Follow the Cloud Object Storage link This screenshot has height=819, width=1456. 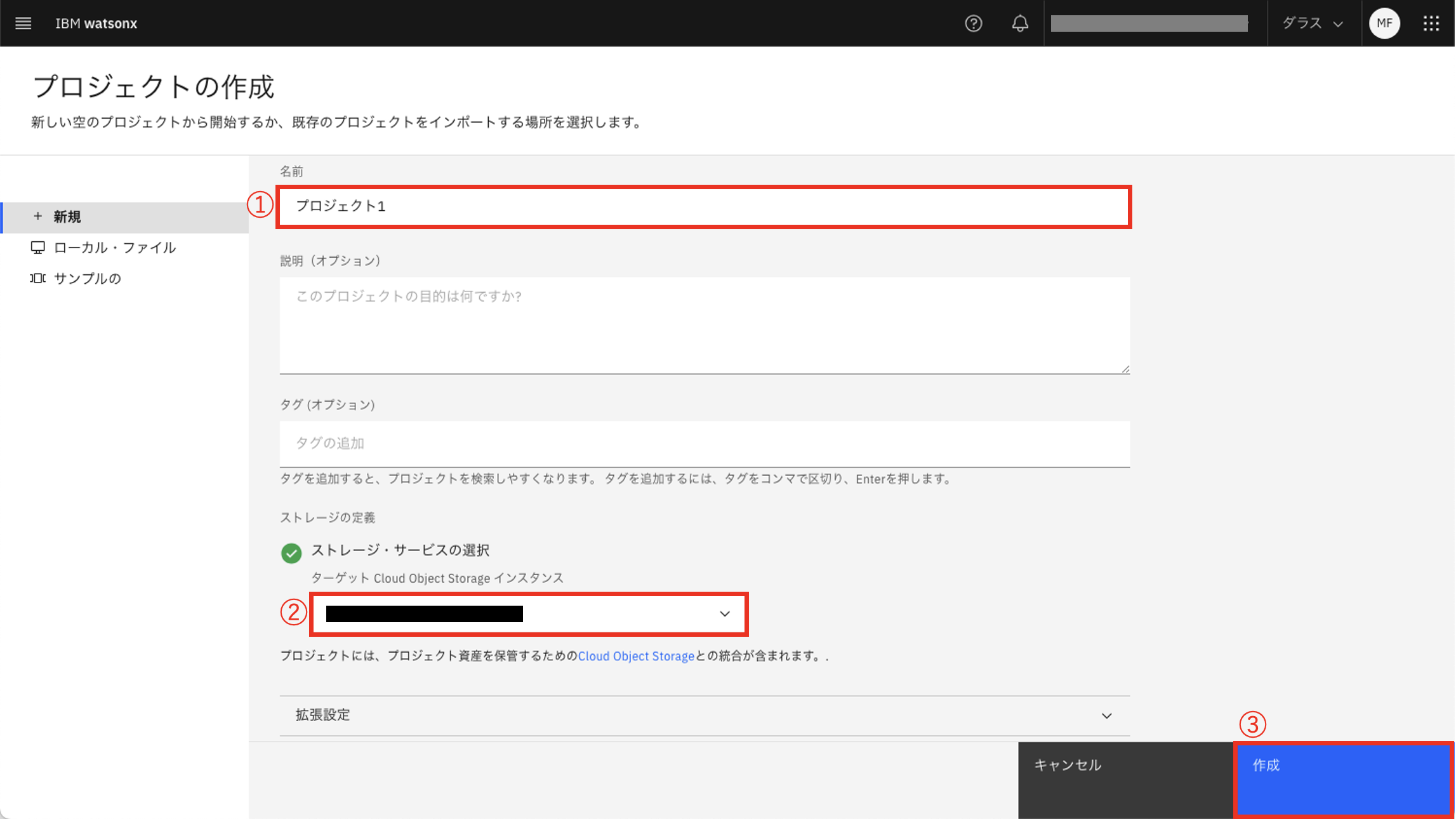coord(636,656)
